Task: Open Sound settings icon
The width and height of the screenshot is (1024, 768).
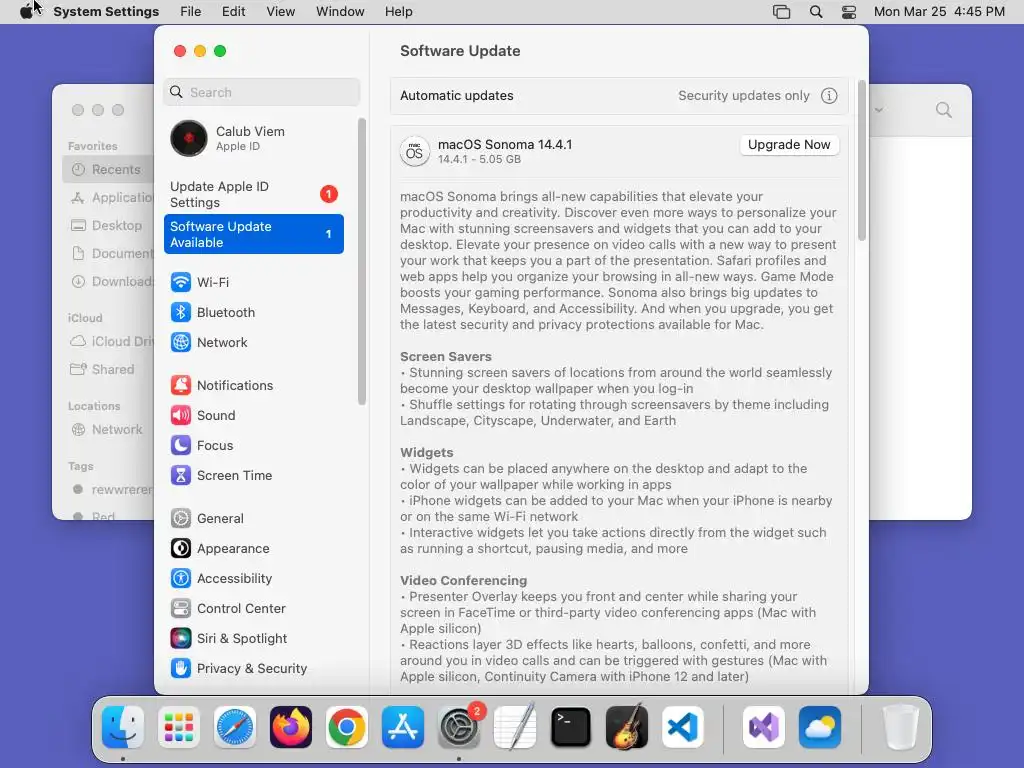Action: click(x=181, y=415)
